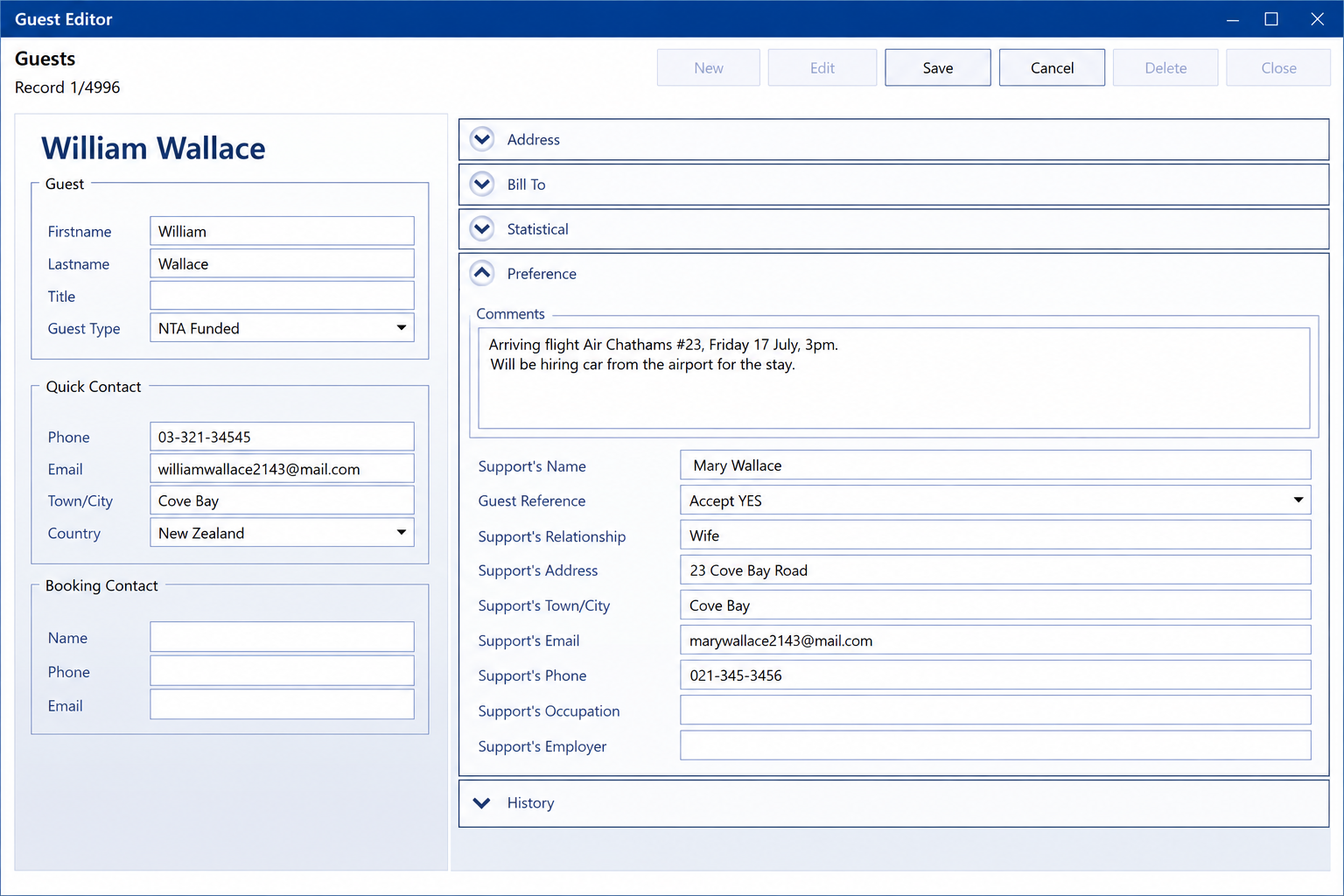Open the Country dropdown arrow
Screen dimensions: 1344x896
(401, 533)
